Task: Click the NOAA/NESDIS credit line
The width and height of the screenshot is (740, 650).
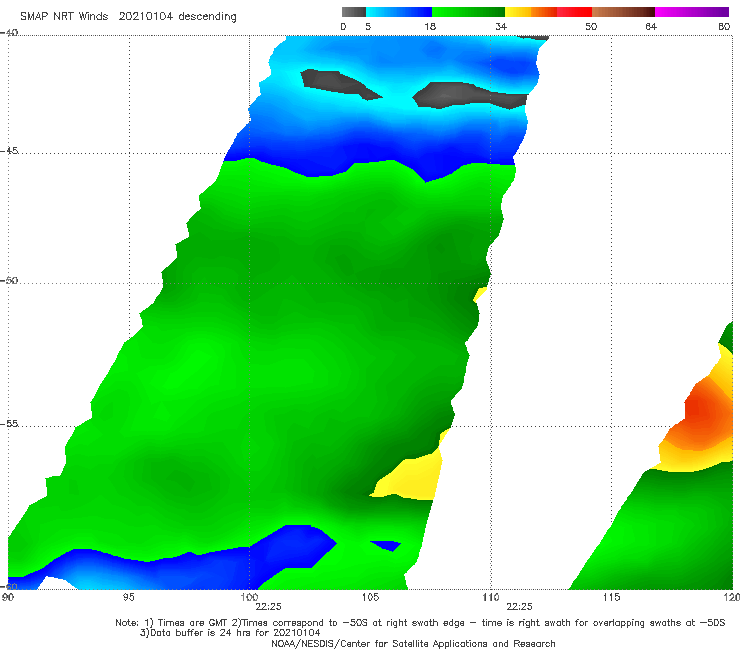Action: 413,644
